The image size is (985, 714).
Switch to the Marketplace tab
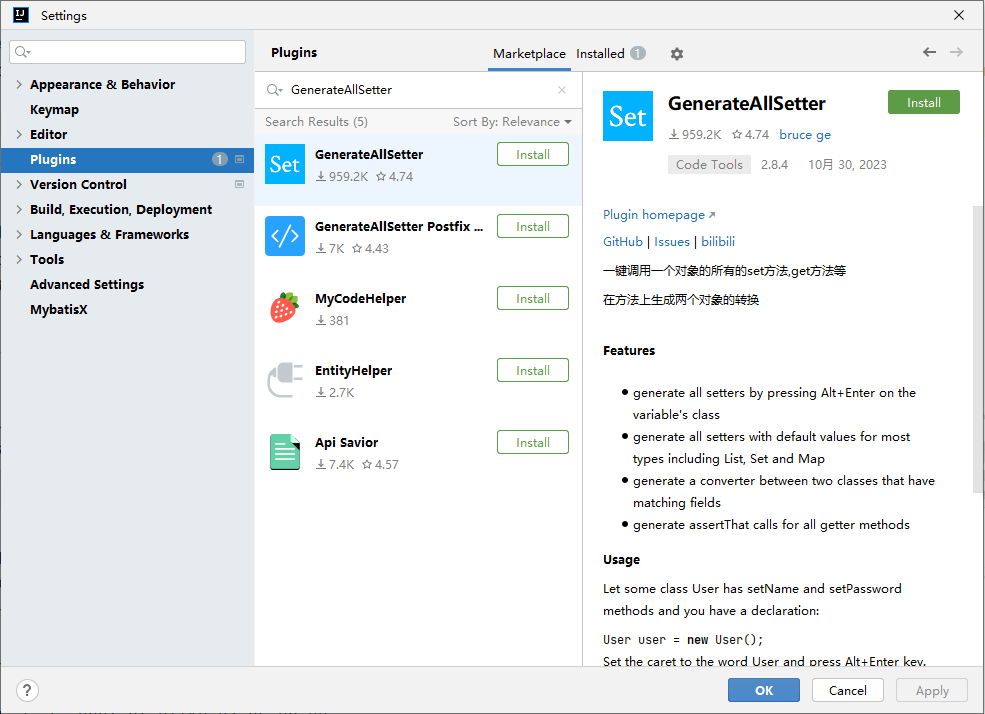pos(529,54)
